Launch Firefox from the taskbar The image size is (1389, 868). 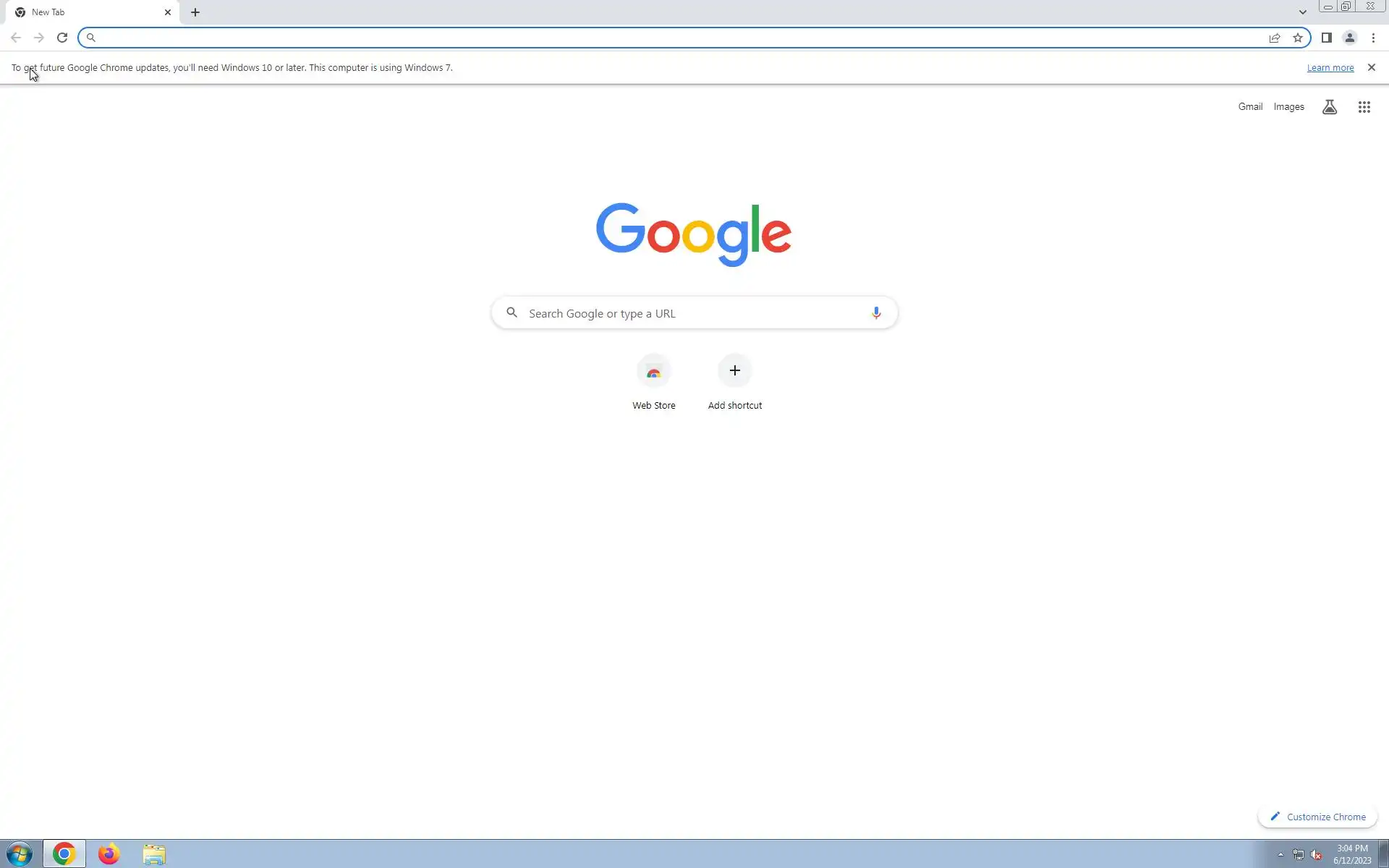click(109, 854)
